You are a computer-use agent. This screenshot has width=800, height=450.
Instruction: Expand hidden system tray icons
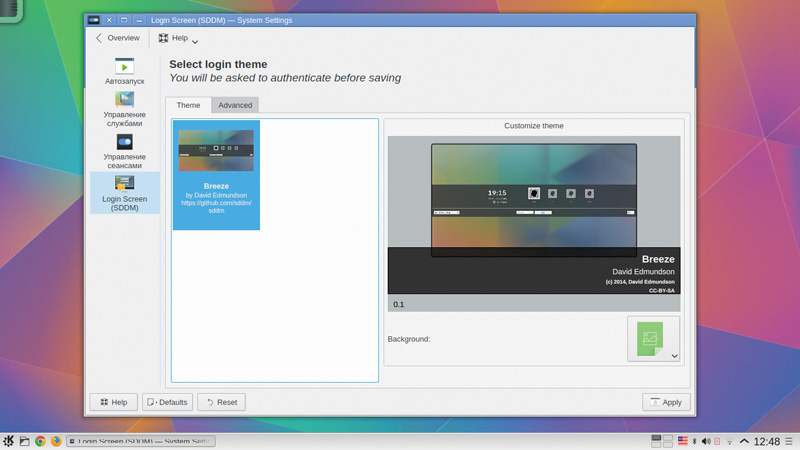(x=744, y=441)
